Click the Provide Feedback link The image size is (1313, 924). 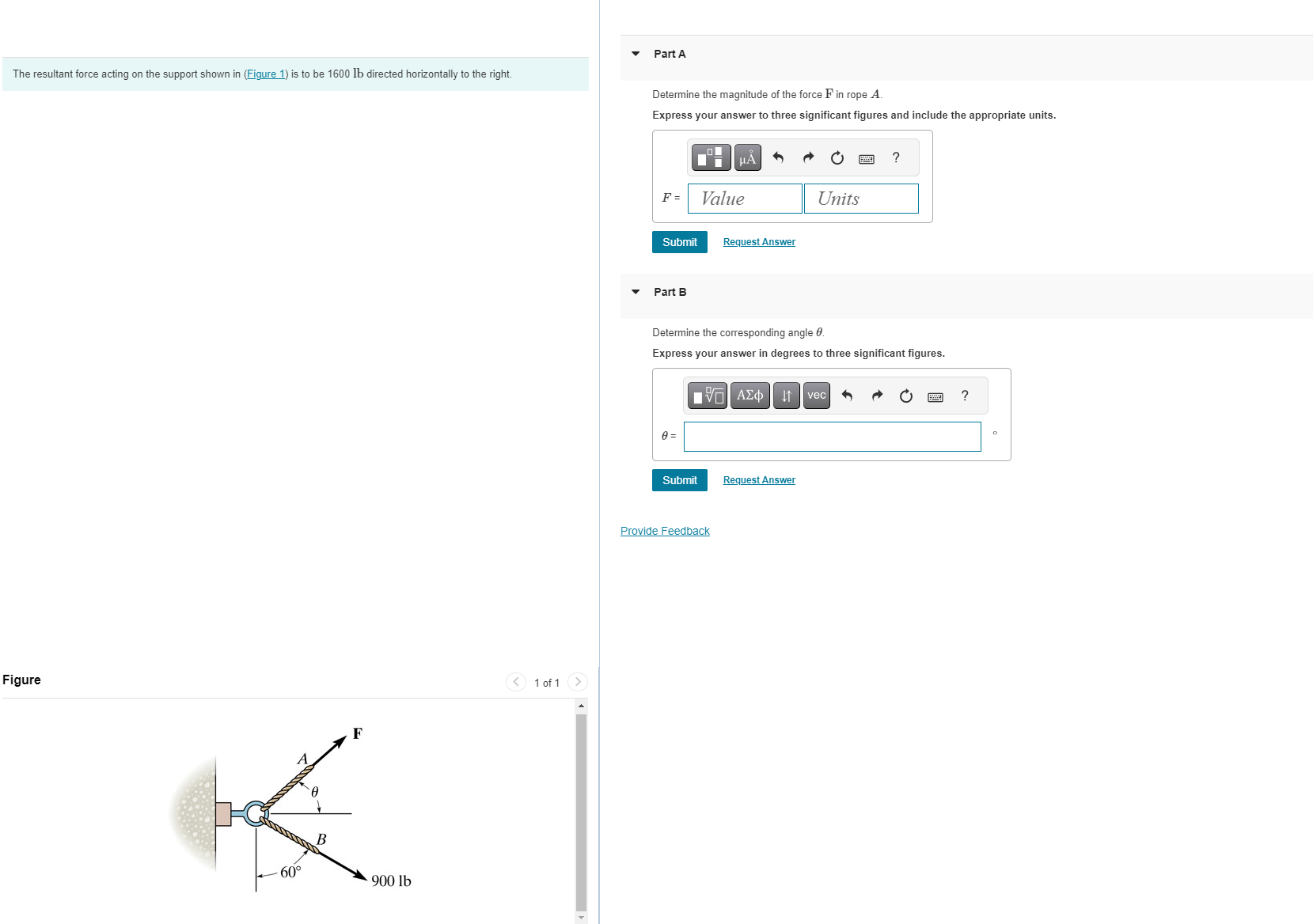point(665,531)
